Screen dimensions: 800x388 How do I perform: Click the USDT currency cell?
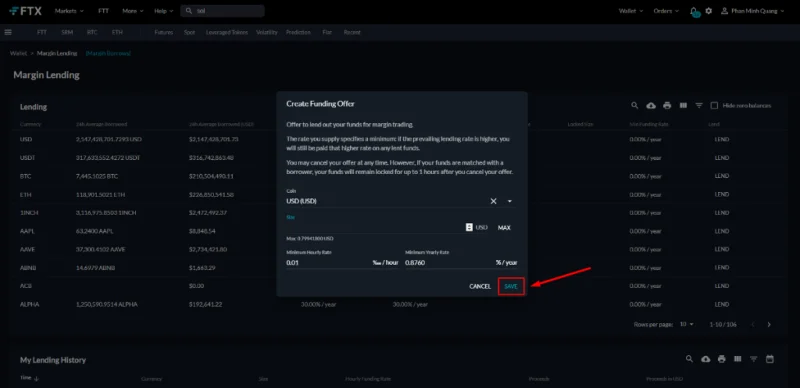click(27, 158)
